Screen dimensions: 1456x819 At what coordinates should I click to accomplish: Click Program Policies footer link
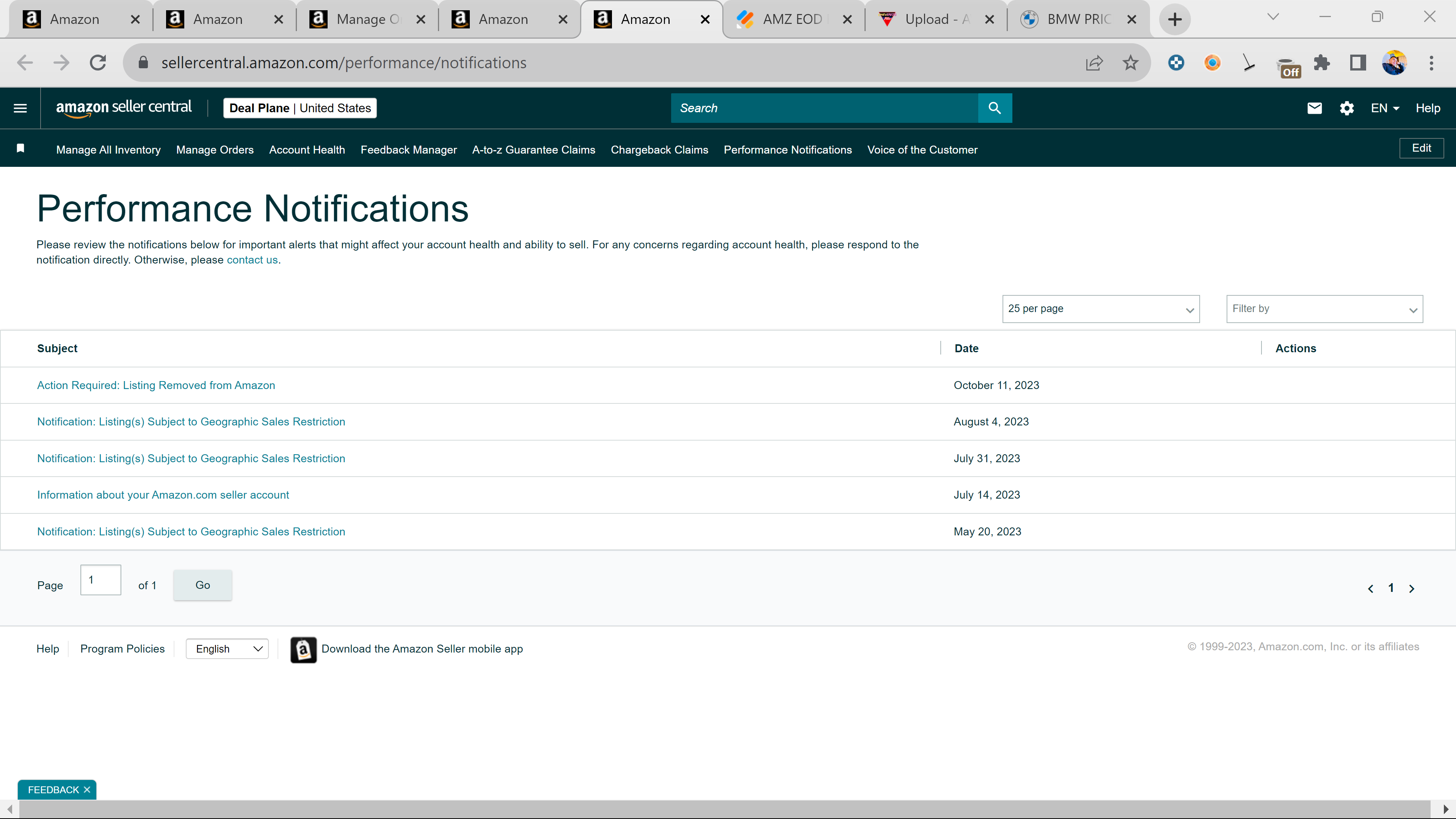[x=122, y=649]
